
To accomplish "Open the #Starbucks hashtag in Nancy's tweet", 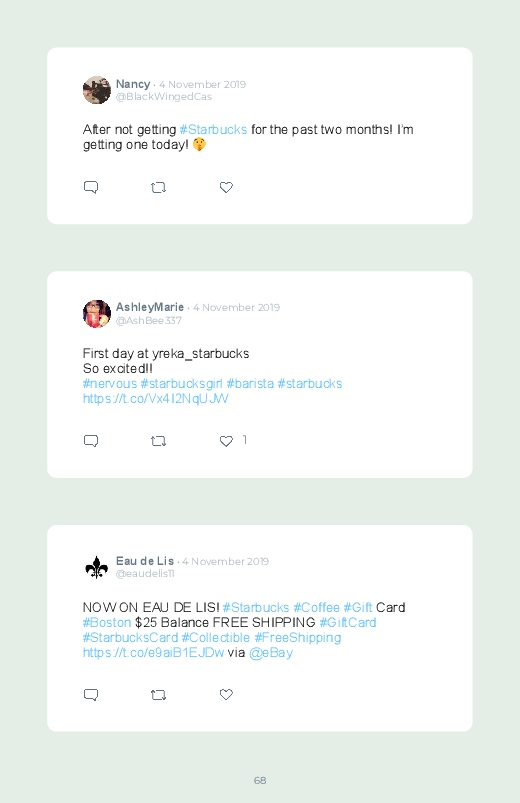I will (x=213, y=130).
